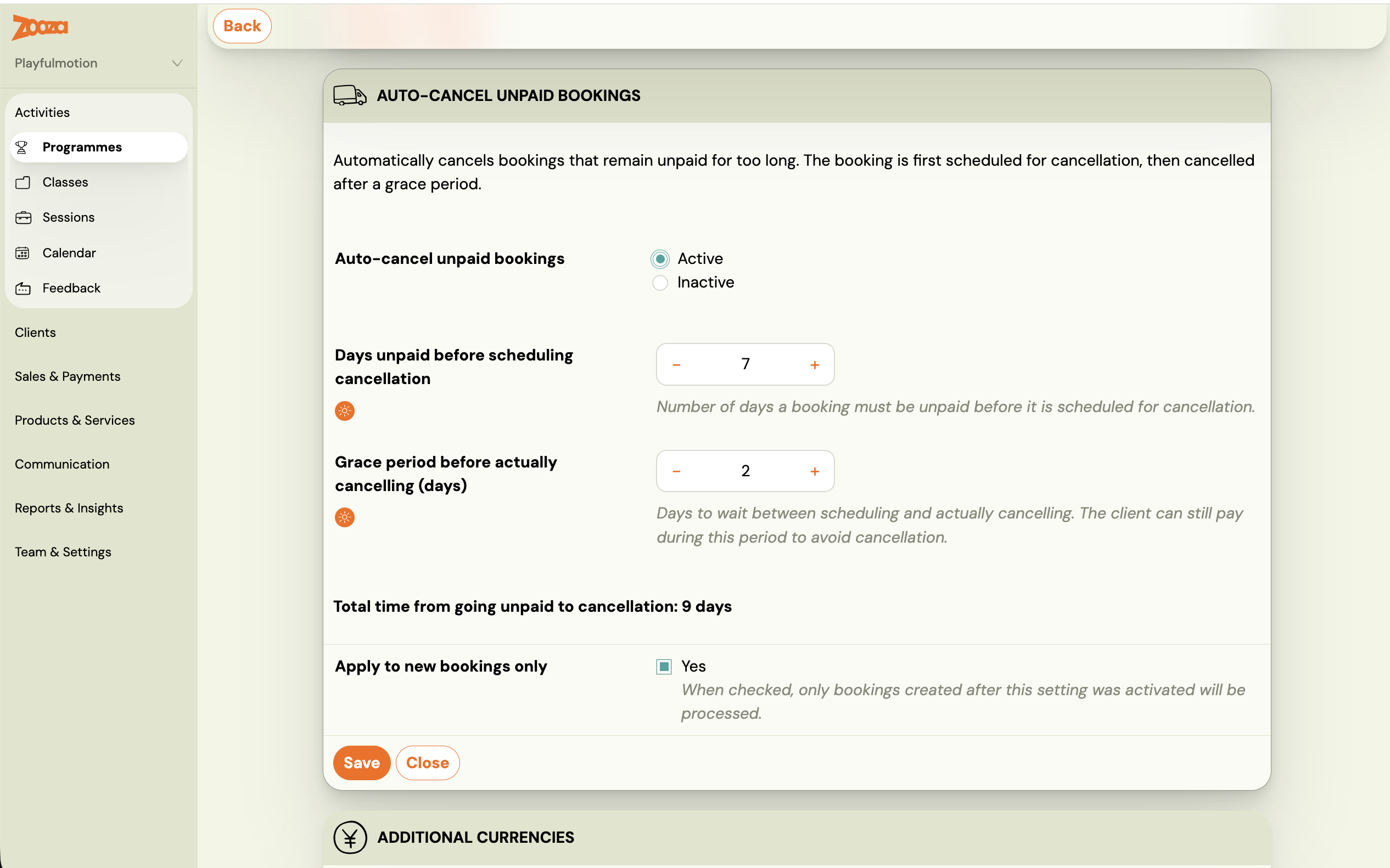1390x868 pixels.
Task: Save the auto-cancel settings
Action: 362,763
